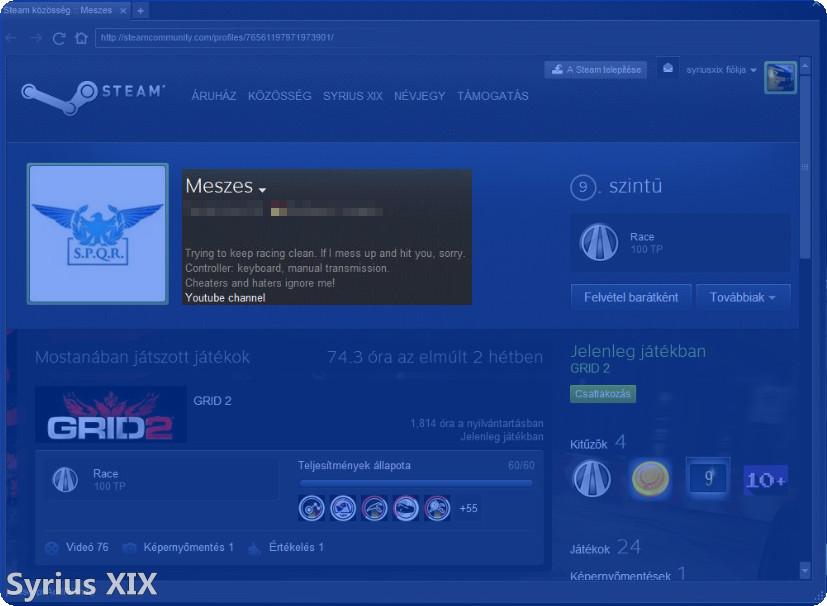Open the Értékelés 1 link
The image size is (827, 606).
click(x=296, y=547)
